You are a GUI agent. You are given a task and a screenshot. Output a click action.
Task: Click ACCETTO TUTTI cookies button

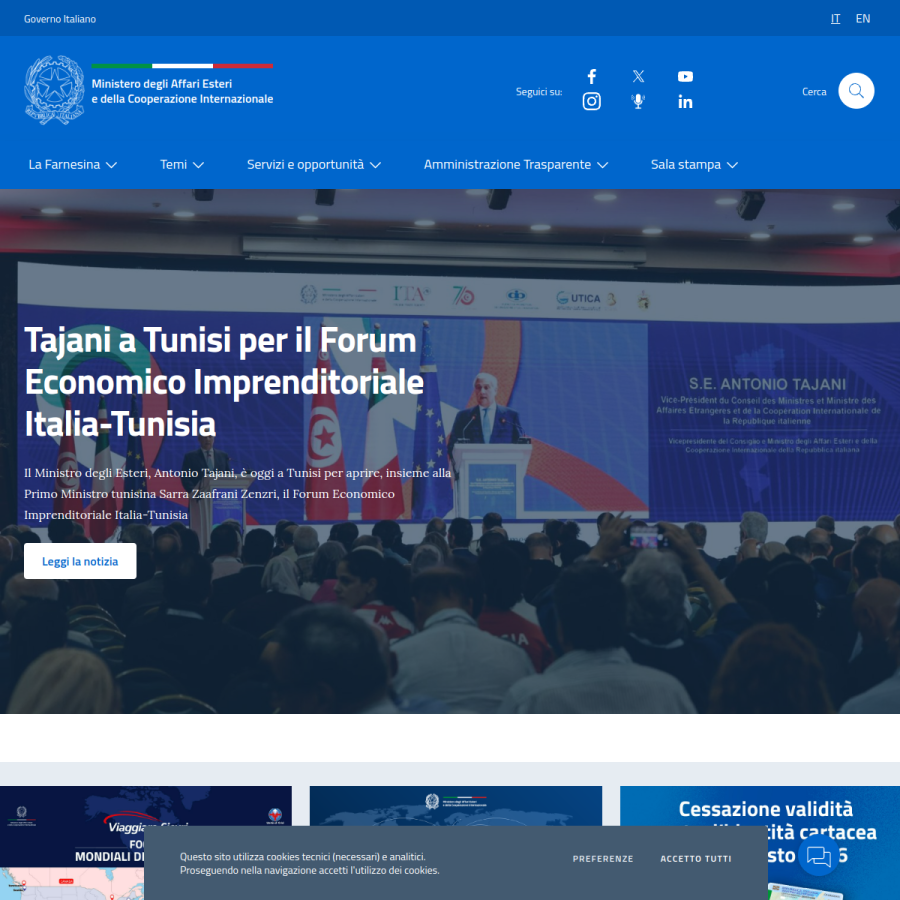point(696,859)
